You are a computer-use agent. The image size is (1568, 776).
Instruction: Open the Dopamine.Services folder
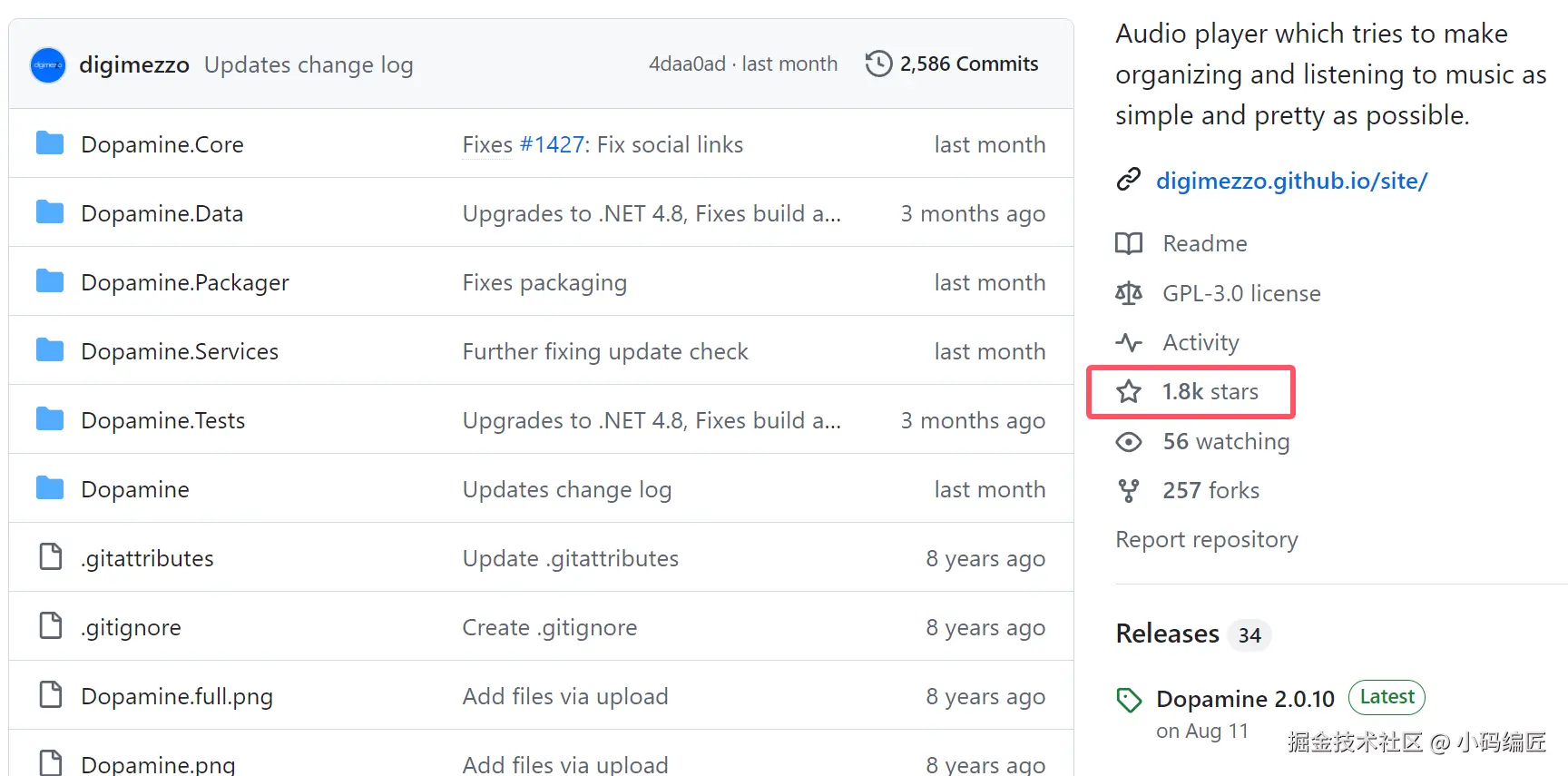click(x=179, y=352)
